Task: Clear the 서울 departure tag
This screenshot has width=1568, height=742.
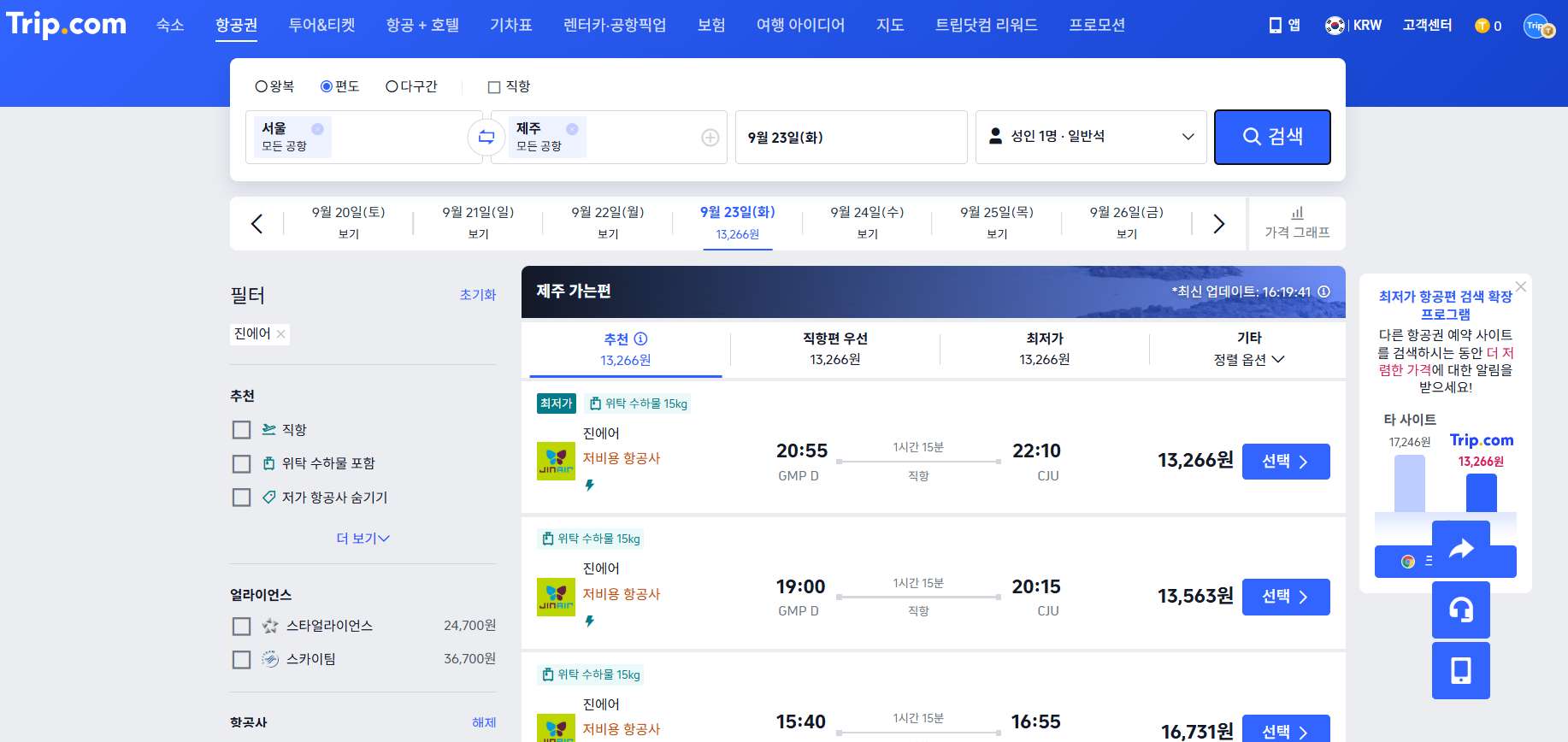Action: [x=317, y=129]
